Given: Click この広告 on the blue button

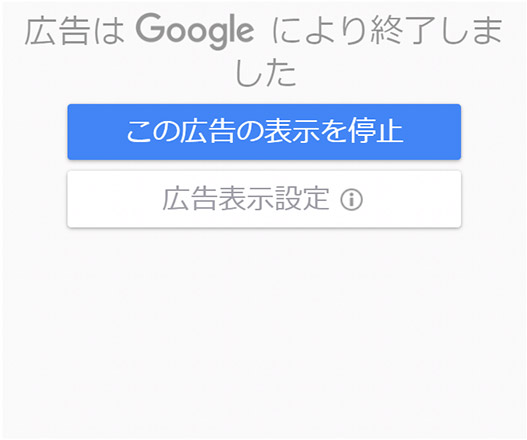Looking at the screenshot, I should tap(180, 131).
